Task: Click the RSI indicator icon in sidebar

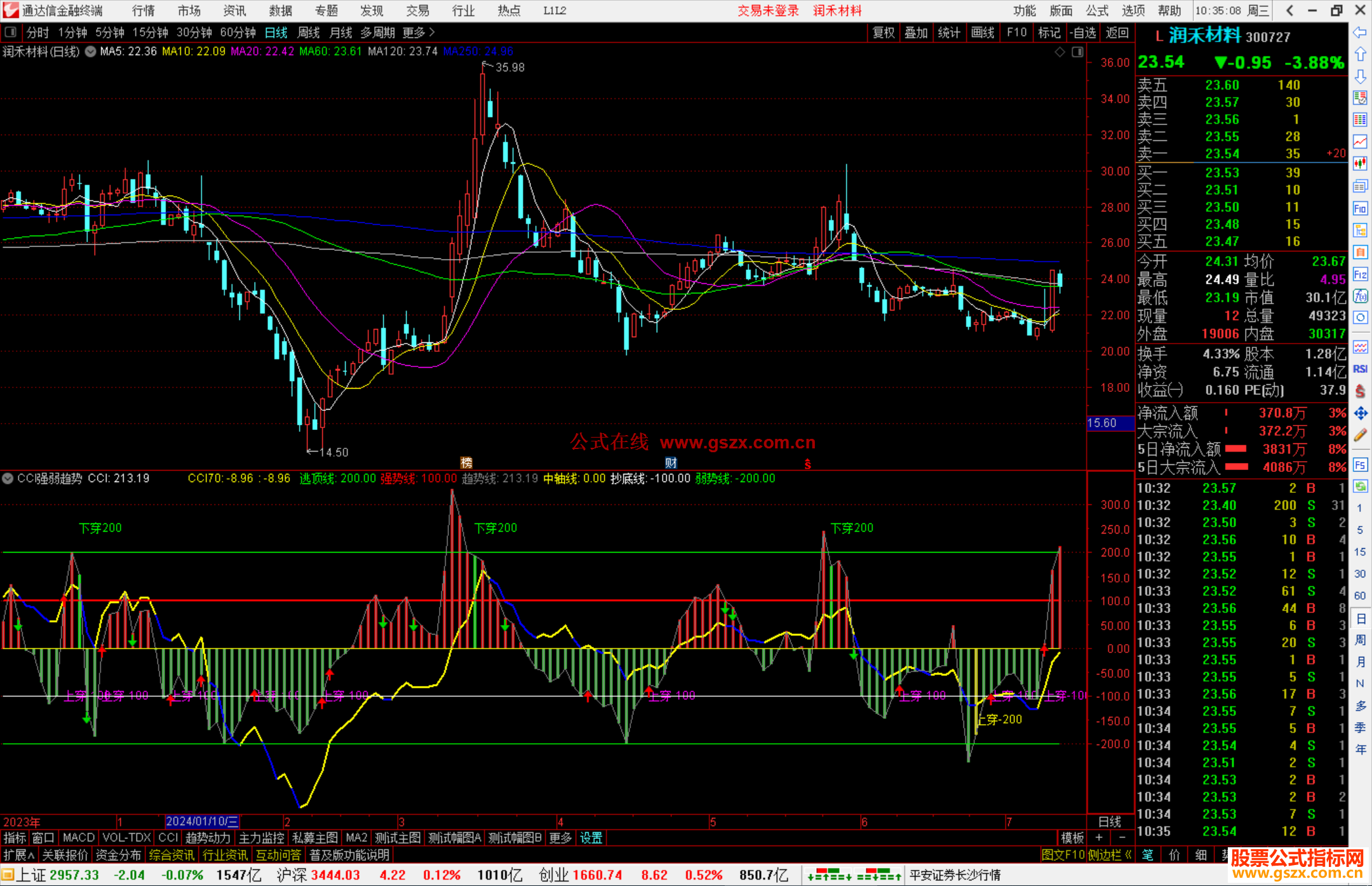Action: (1360, 369)
